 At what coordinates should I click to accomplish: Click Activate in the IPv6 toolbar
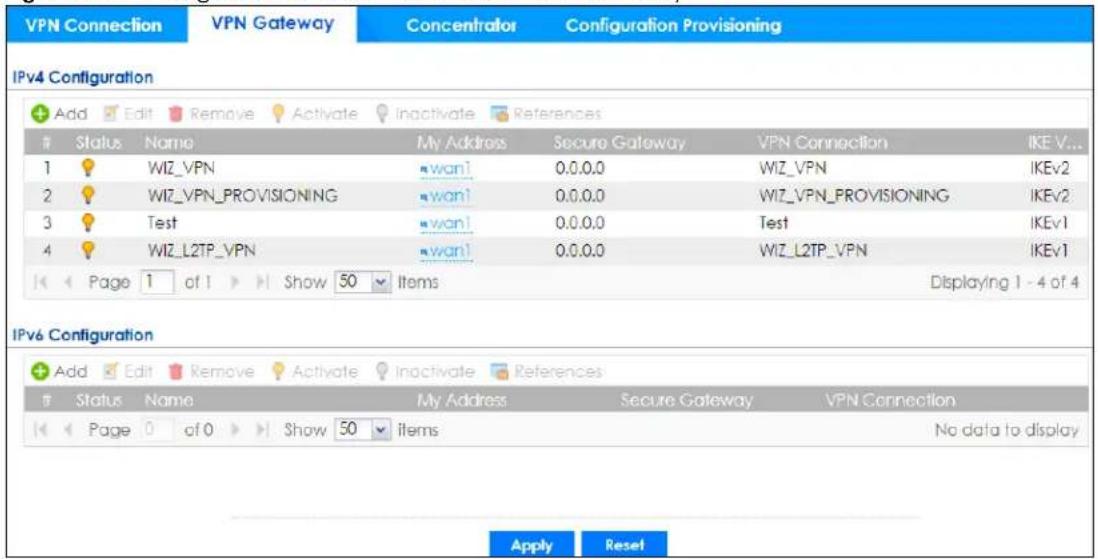314,371
